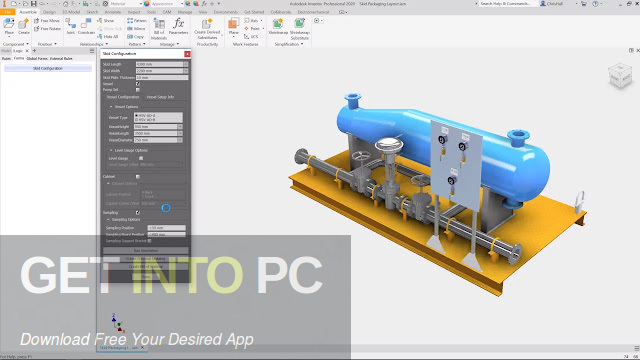Open the Vessel Length dropdown
The width and height of the screenshot is (640, 360).
[x=180, y=133]
